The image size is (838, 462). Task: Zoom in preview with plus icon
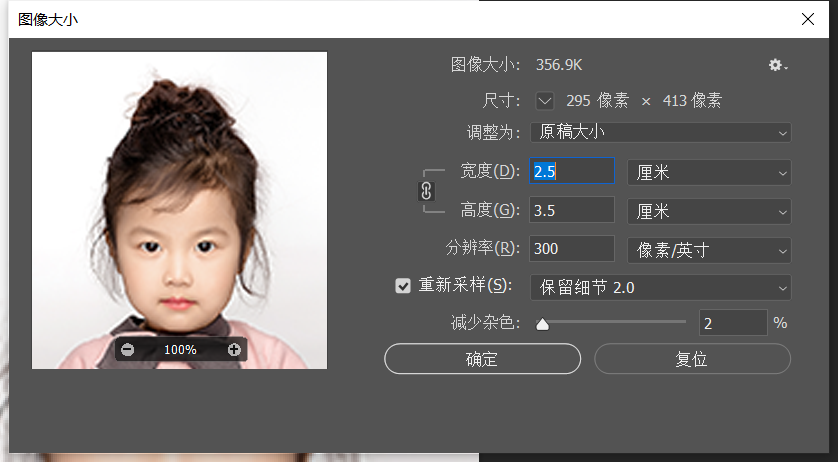point(234,350)
